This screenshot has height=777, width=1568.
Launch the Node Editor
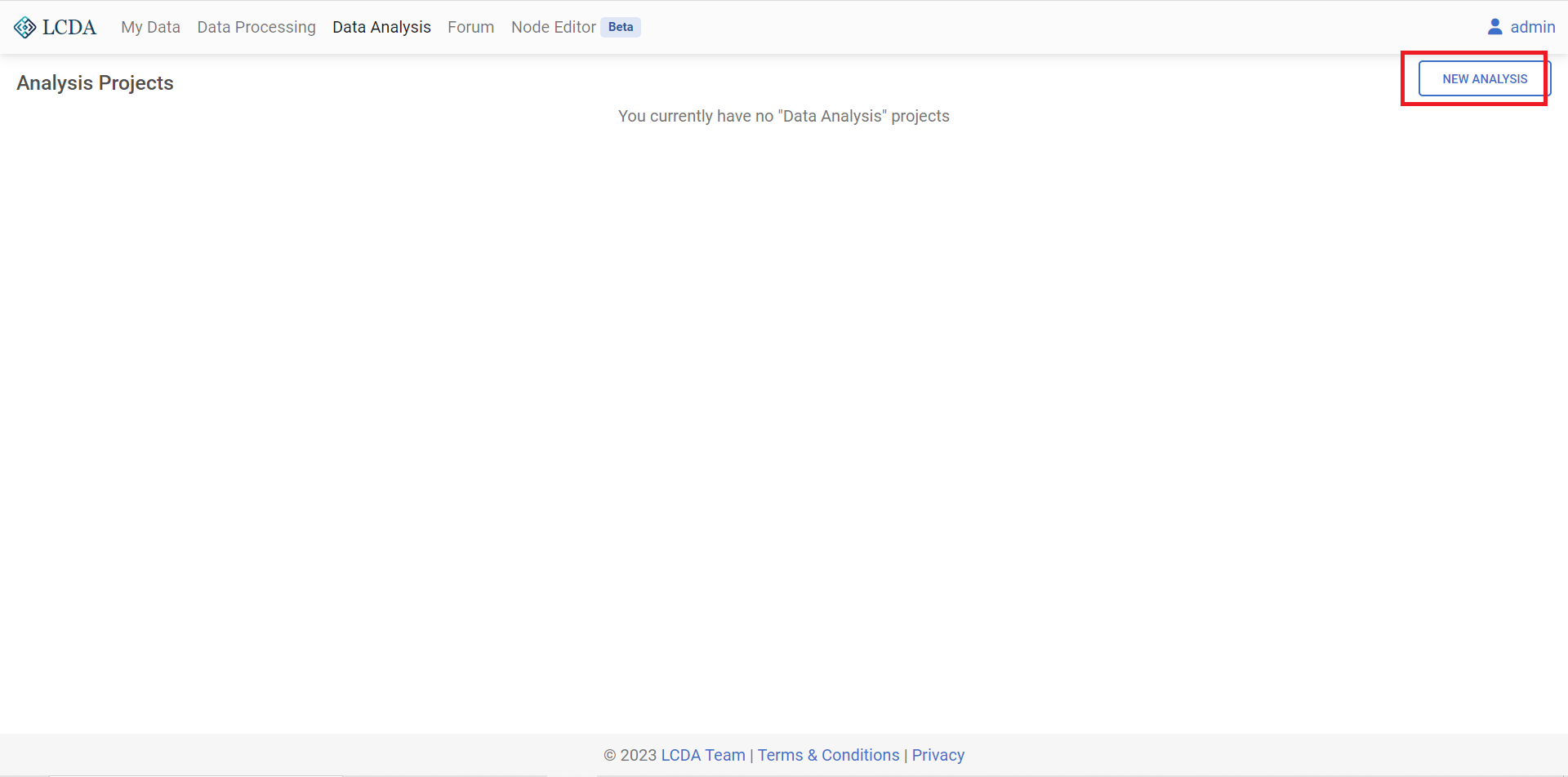(x=553, y=27)
